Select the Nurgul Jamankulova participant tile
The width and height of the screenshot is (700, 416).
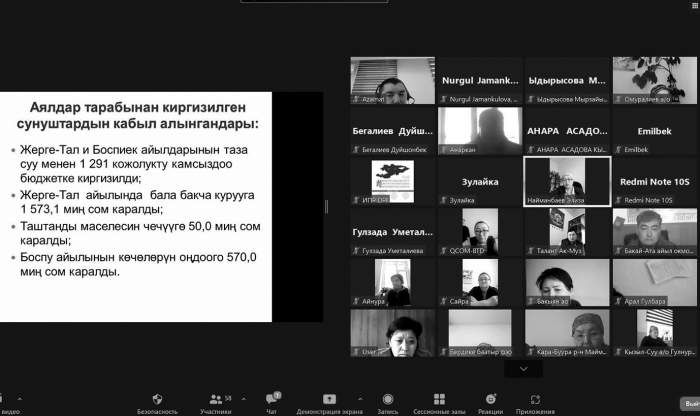tap(480, 80)
